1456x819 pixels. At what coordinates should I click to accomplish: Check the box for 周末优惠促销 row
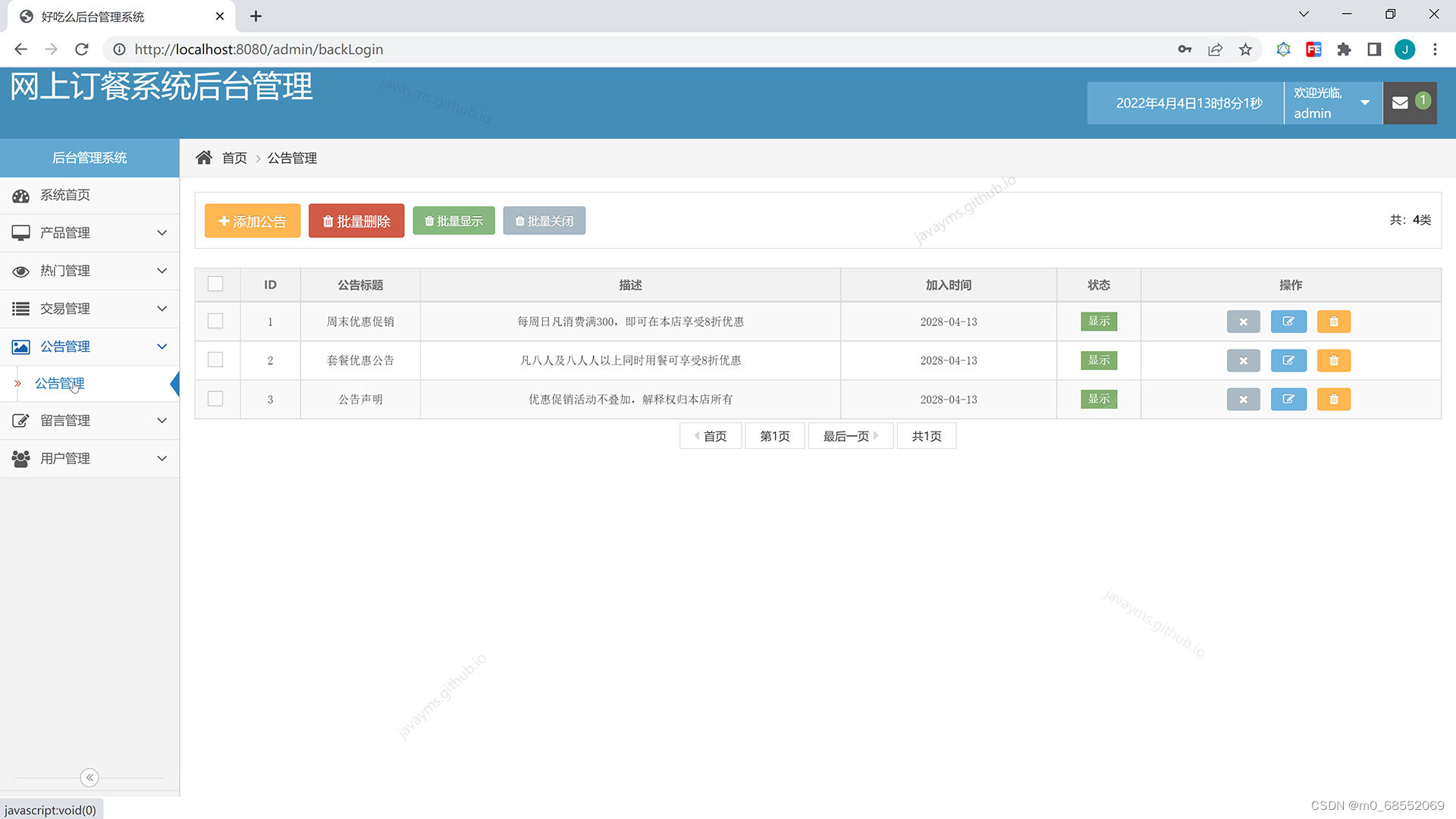215,321
